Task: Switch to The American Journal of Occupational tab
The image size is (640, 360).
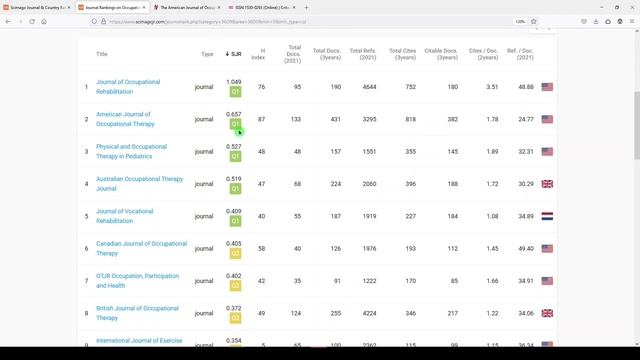Action: (x=187, y=7)
